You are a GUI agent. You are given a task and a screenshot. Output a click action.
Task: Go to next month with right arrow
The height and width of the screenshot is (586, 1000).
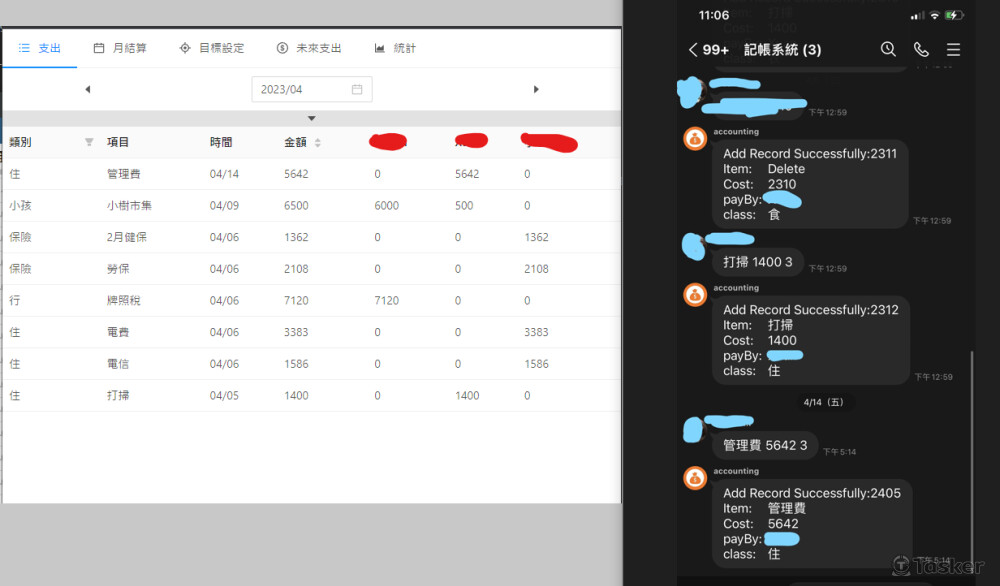coord(536,89)
